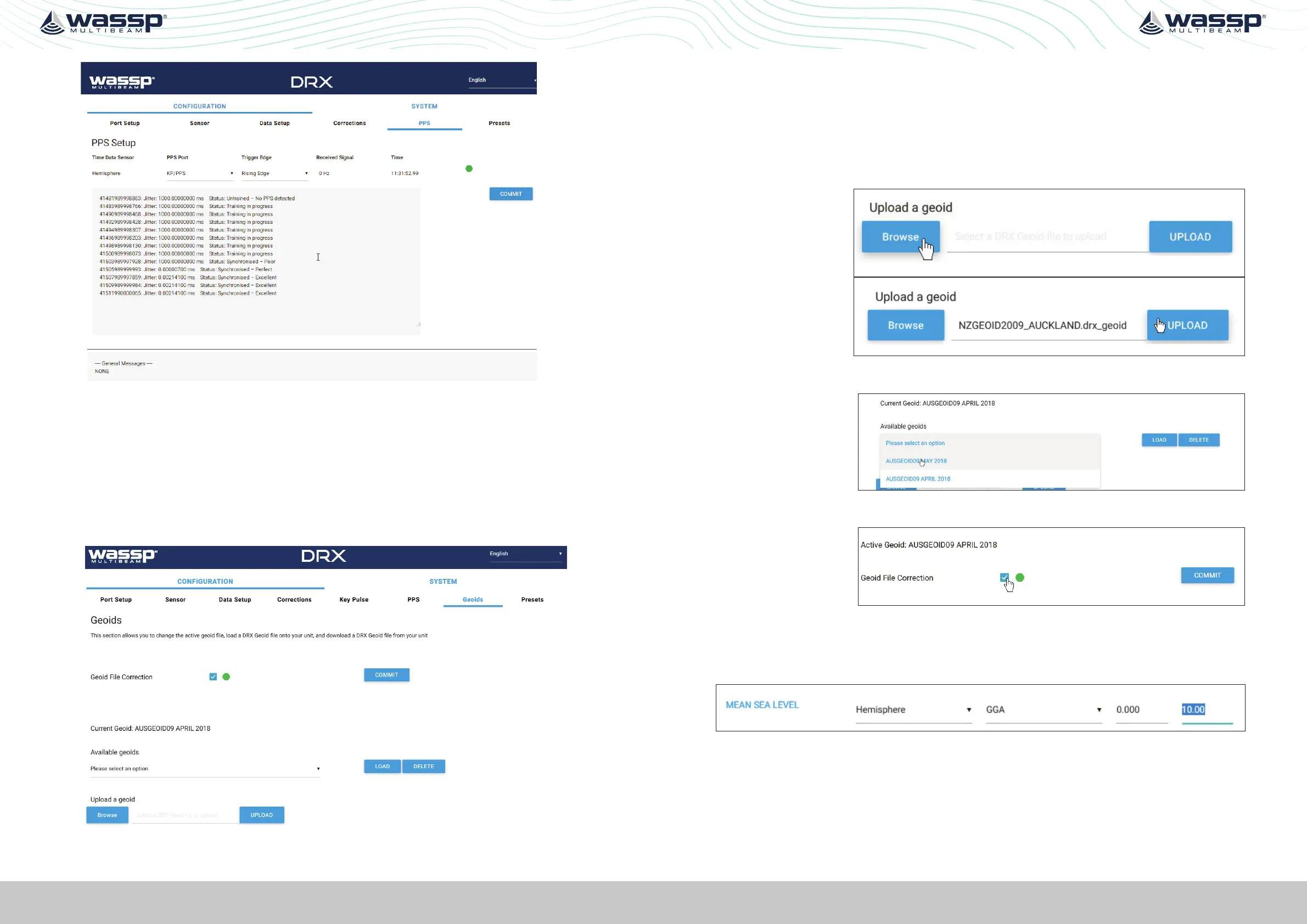
Task: Click the WASSP Multibeam logo top left
Action: (x=103, y=22)
